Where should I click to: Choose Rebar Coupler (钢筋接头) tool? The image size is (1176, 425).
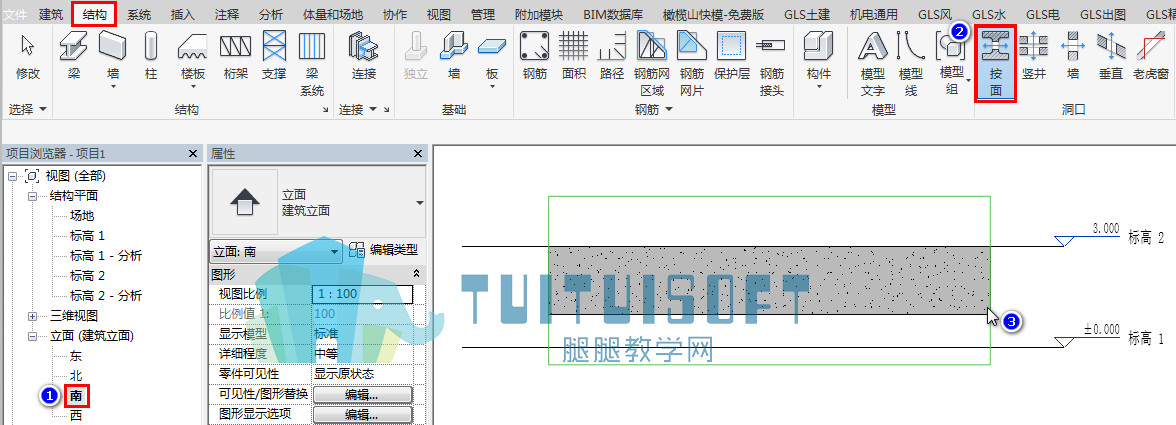coord(772,64)
